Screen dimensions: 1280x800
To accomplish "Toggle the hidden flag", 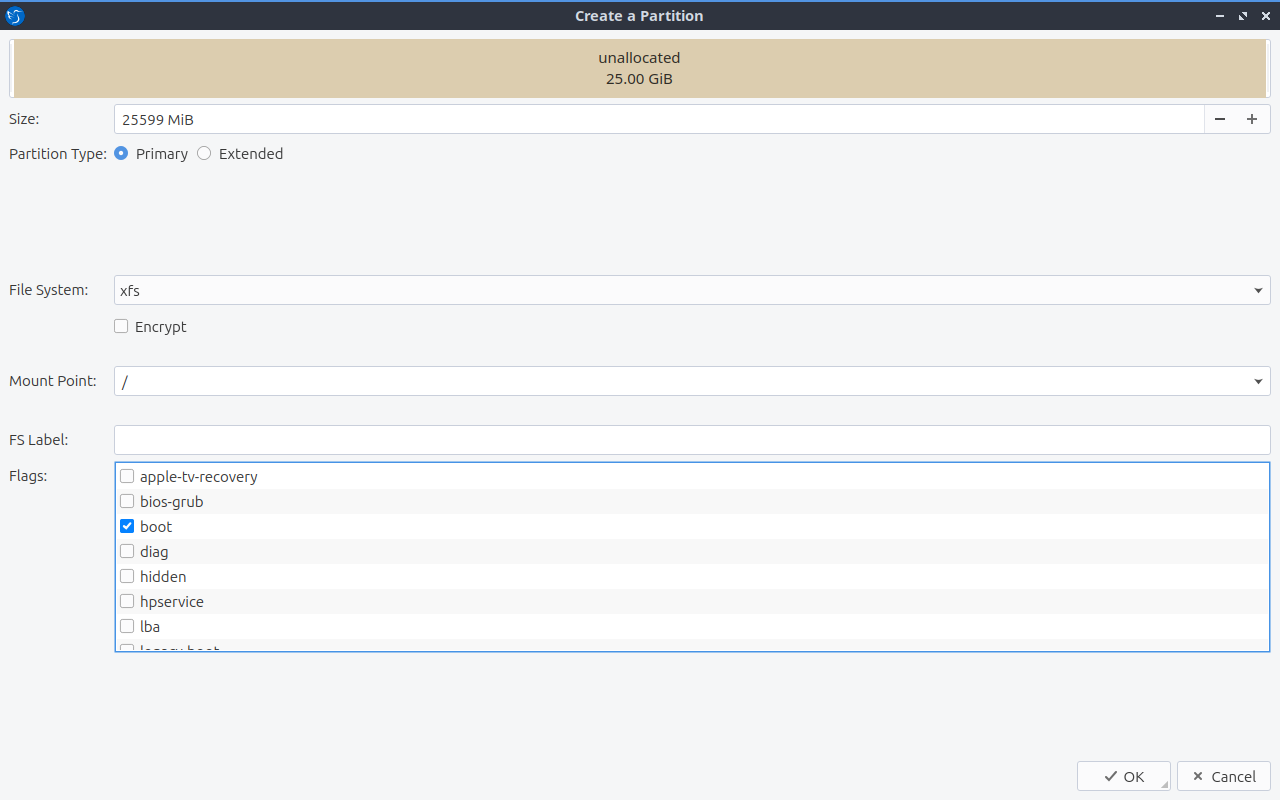I will click(x=127, y=577).
